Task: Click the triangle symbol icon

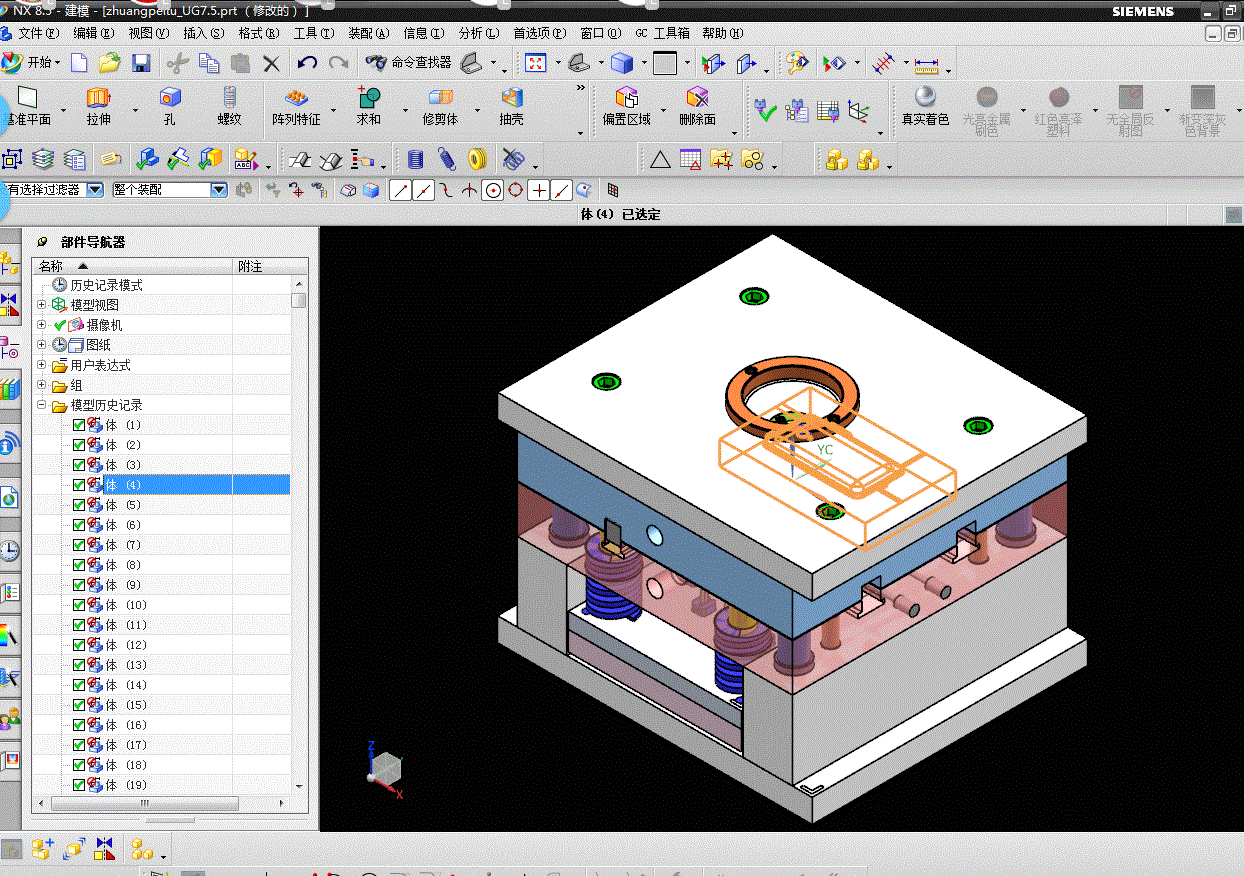Action: [660, 159]
